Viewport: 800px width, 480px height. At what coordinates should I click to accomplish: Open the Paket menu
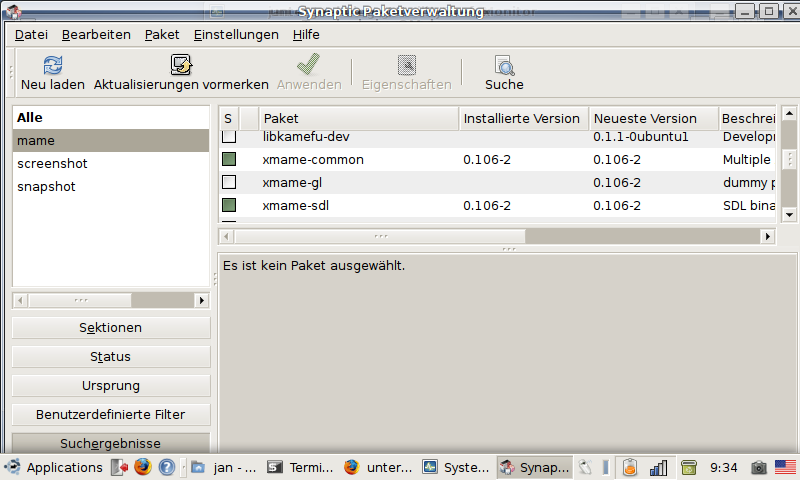pos(162,35)
